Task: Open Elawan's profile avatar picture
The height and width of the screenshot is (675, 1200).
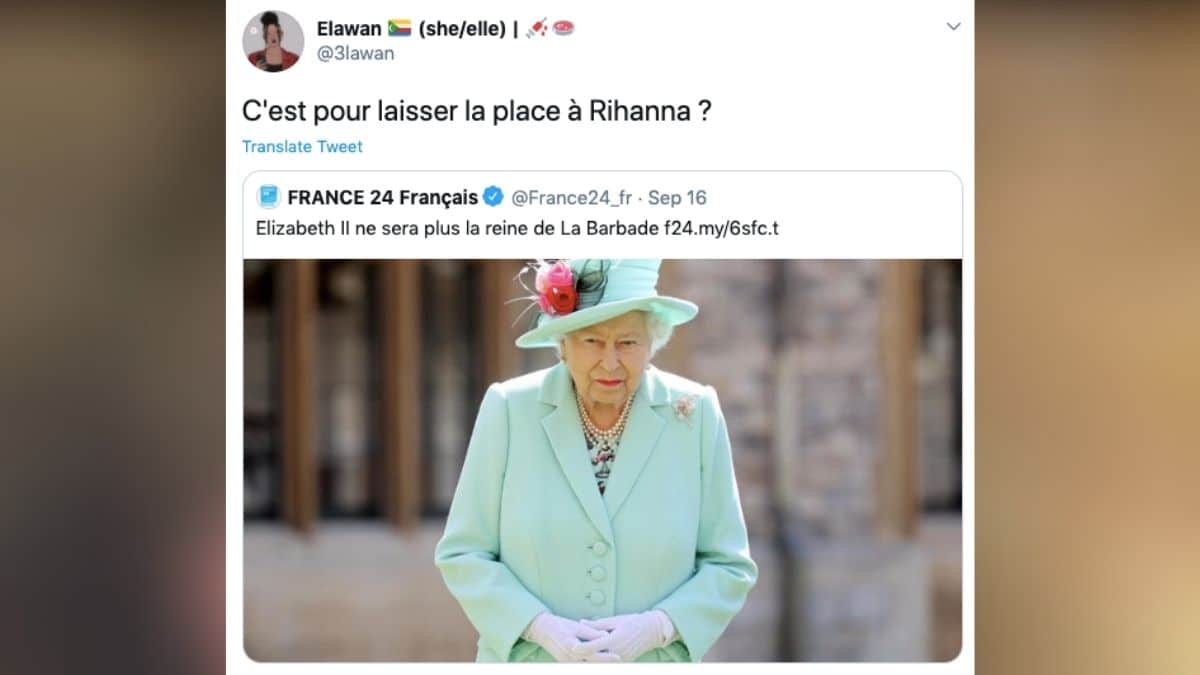Action: pyautogui.click(x=273, y=41)
